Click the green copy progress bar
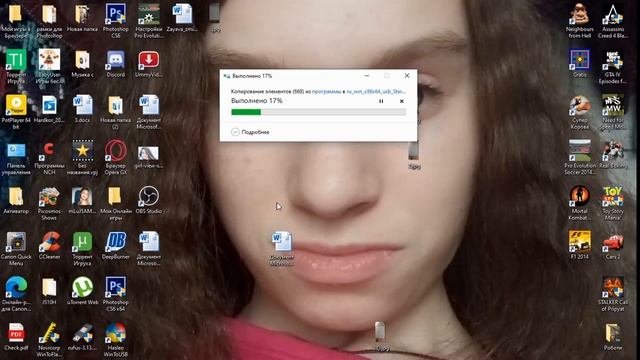 (x=318, y=112)
